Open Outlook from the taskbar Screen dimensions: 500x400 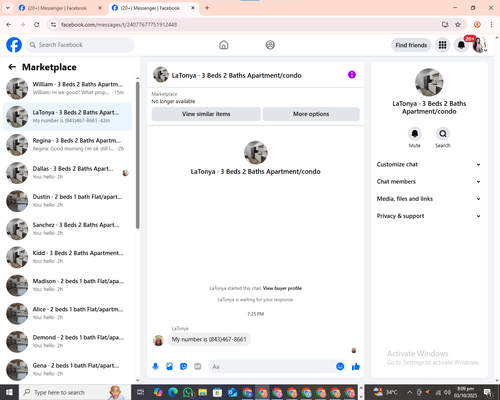232,392
